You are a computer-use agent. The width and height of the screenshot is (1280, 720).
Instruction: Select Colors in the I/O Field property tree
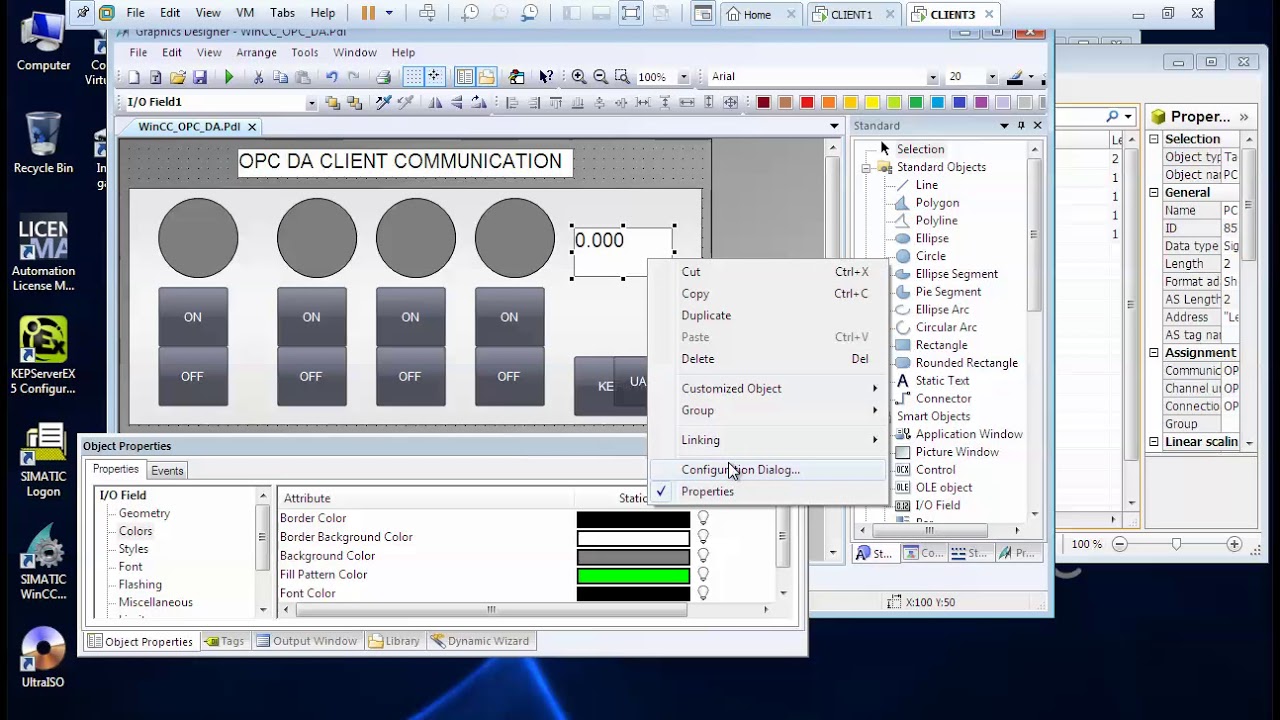point(136,532)
